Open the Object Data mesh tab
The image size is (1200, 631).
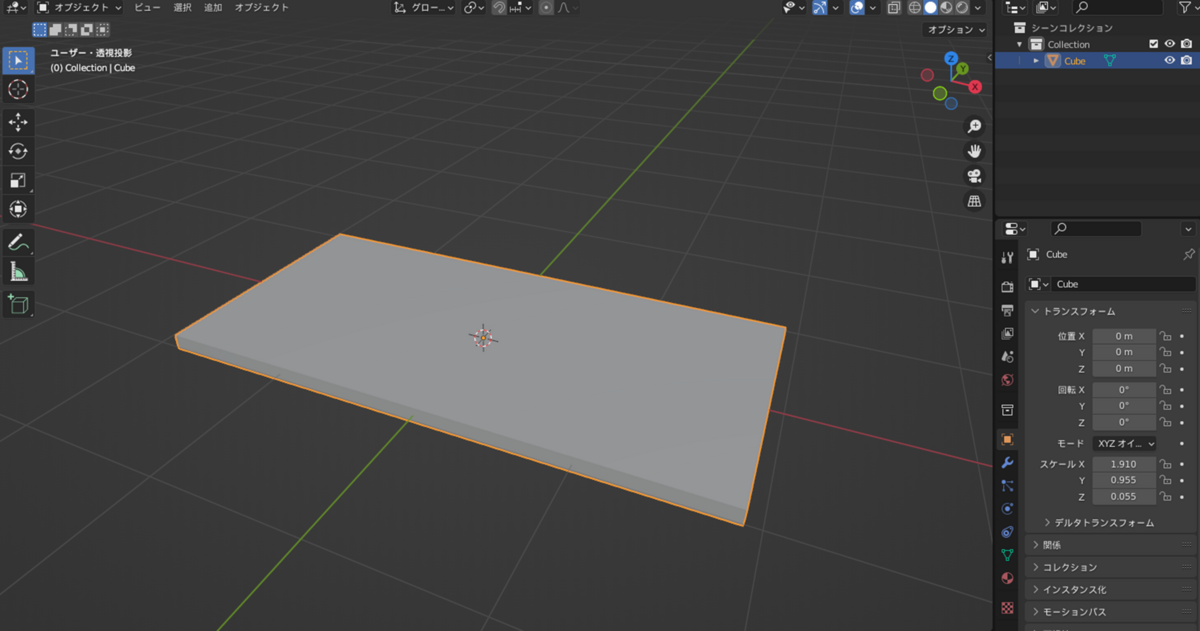coord(1007,555)
